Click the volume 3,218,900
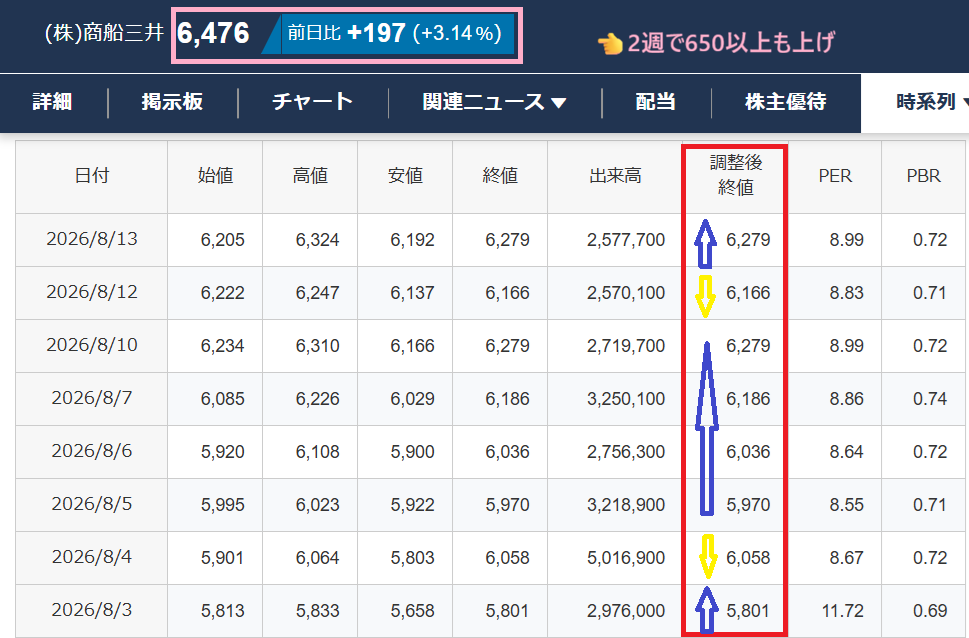Screen dimensions: 969x638 tap(626, 505)
